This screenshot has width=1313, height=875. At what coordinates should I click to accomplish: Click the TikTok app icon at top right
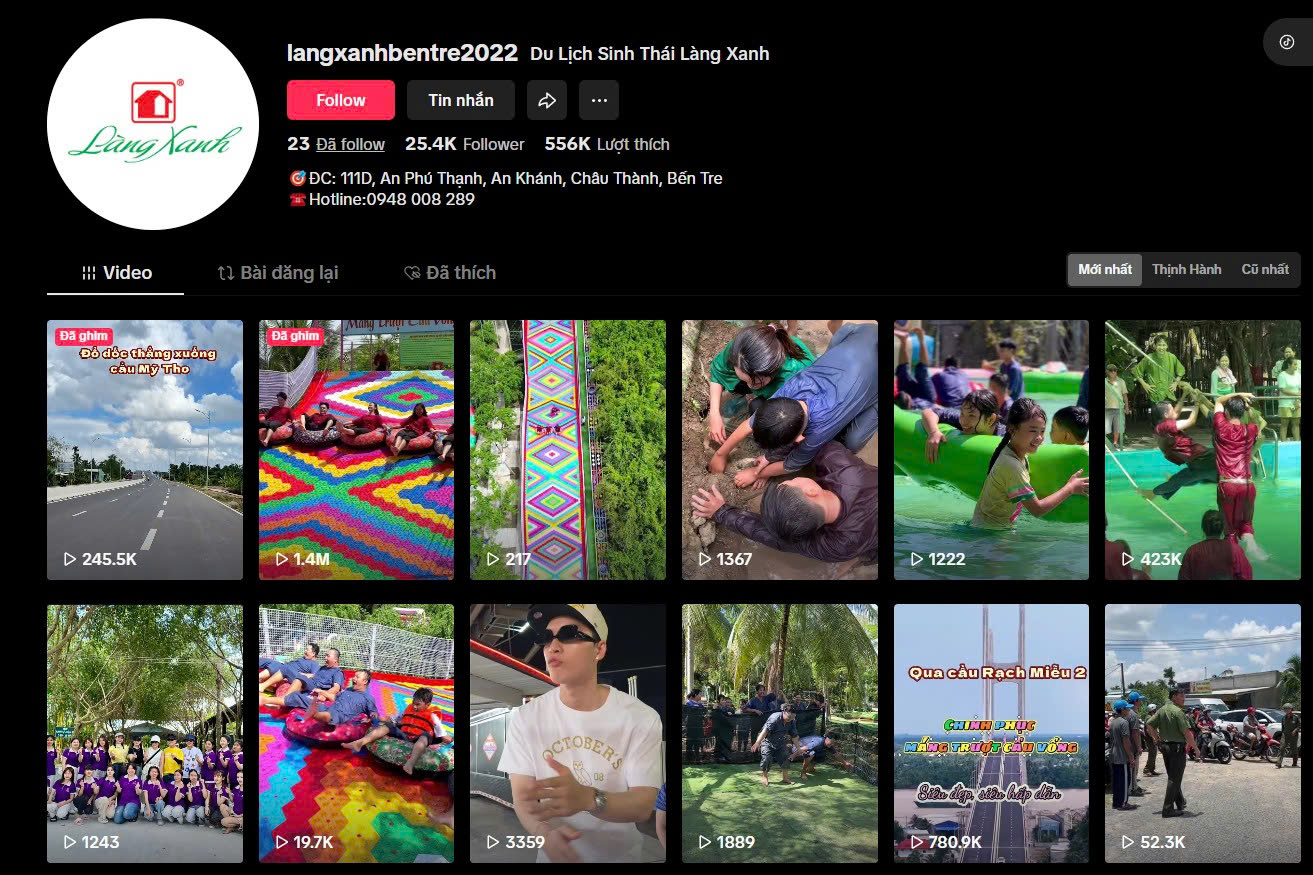click(x=1287, y=42)
